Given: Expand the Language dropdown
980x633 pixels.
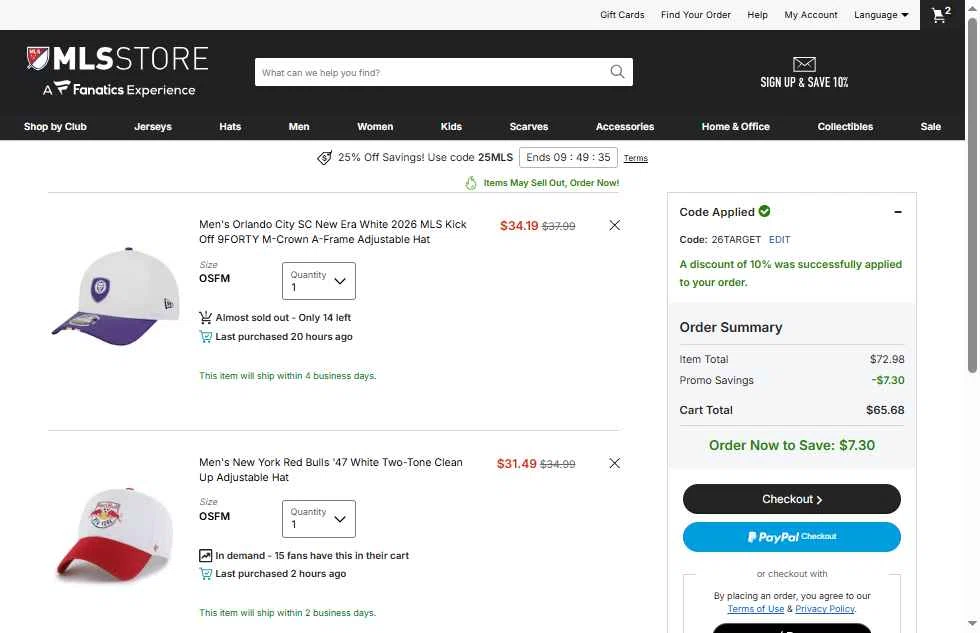Looking at the screenshot, I should click(881, 14).
